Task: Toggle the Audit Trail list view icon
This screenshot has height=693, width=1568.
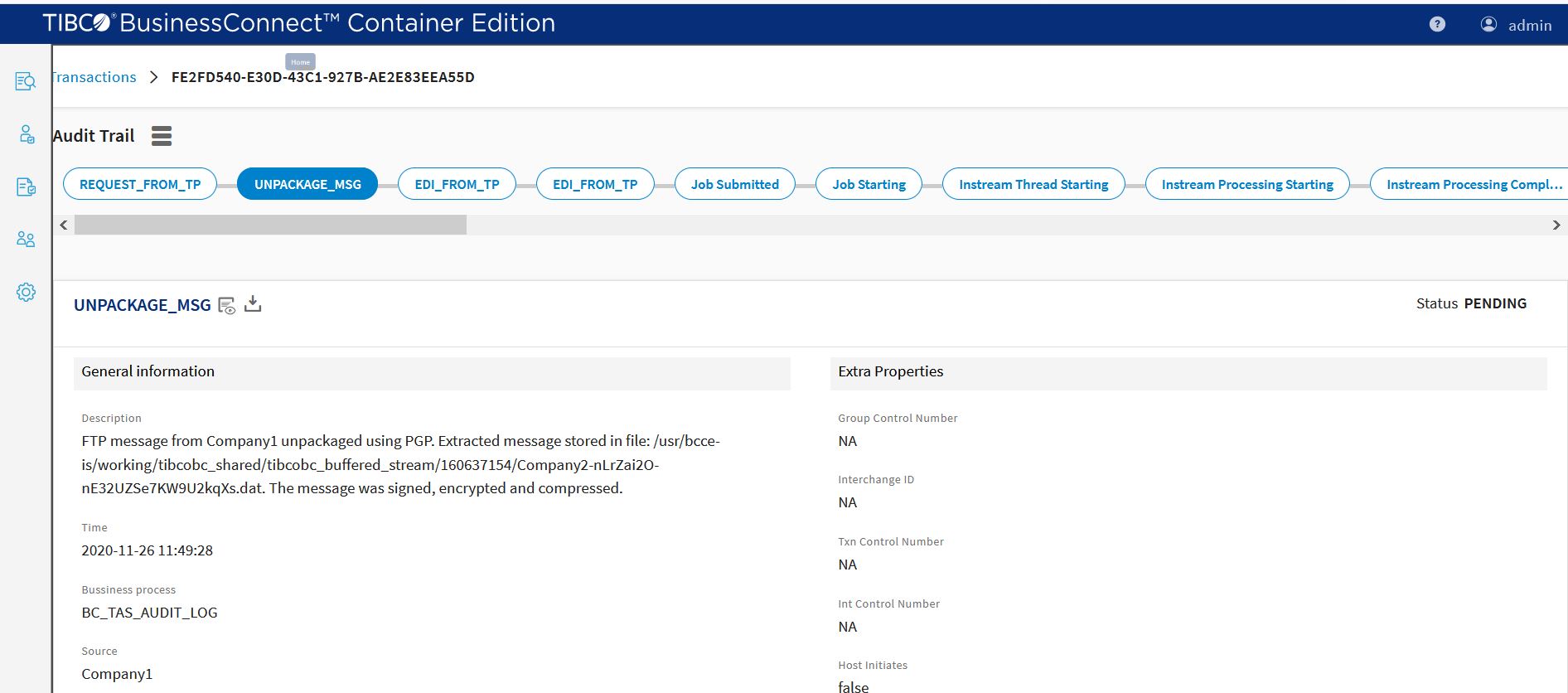Action: 162,136
